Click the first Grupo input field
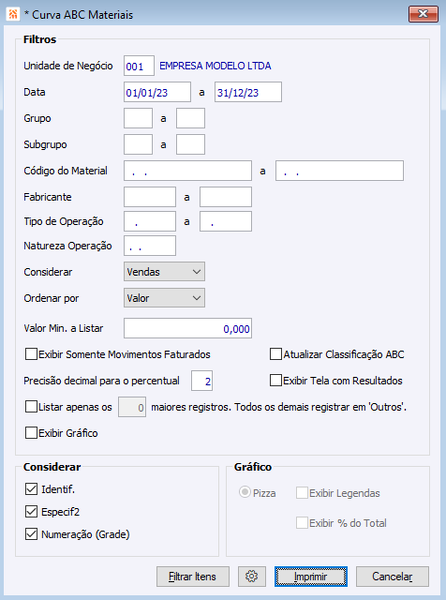The height and width of the screenshot is (600, 446). click(138, 118)
